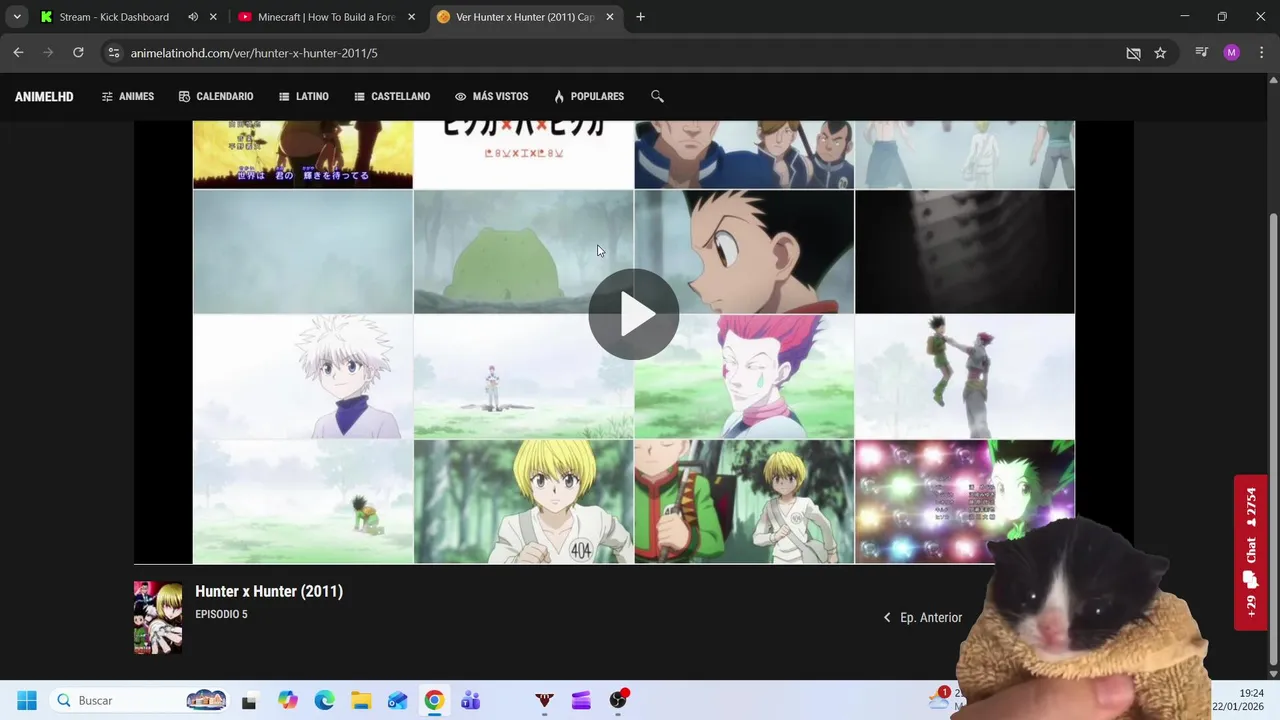Expand the tab search dropdown
This screenshot has height=720, width=1280.
(x=17, y=17)
